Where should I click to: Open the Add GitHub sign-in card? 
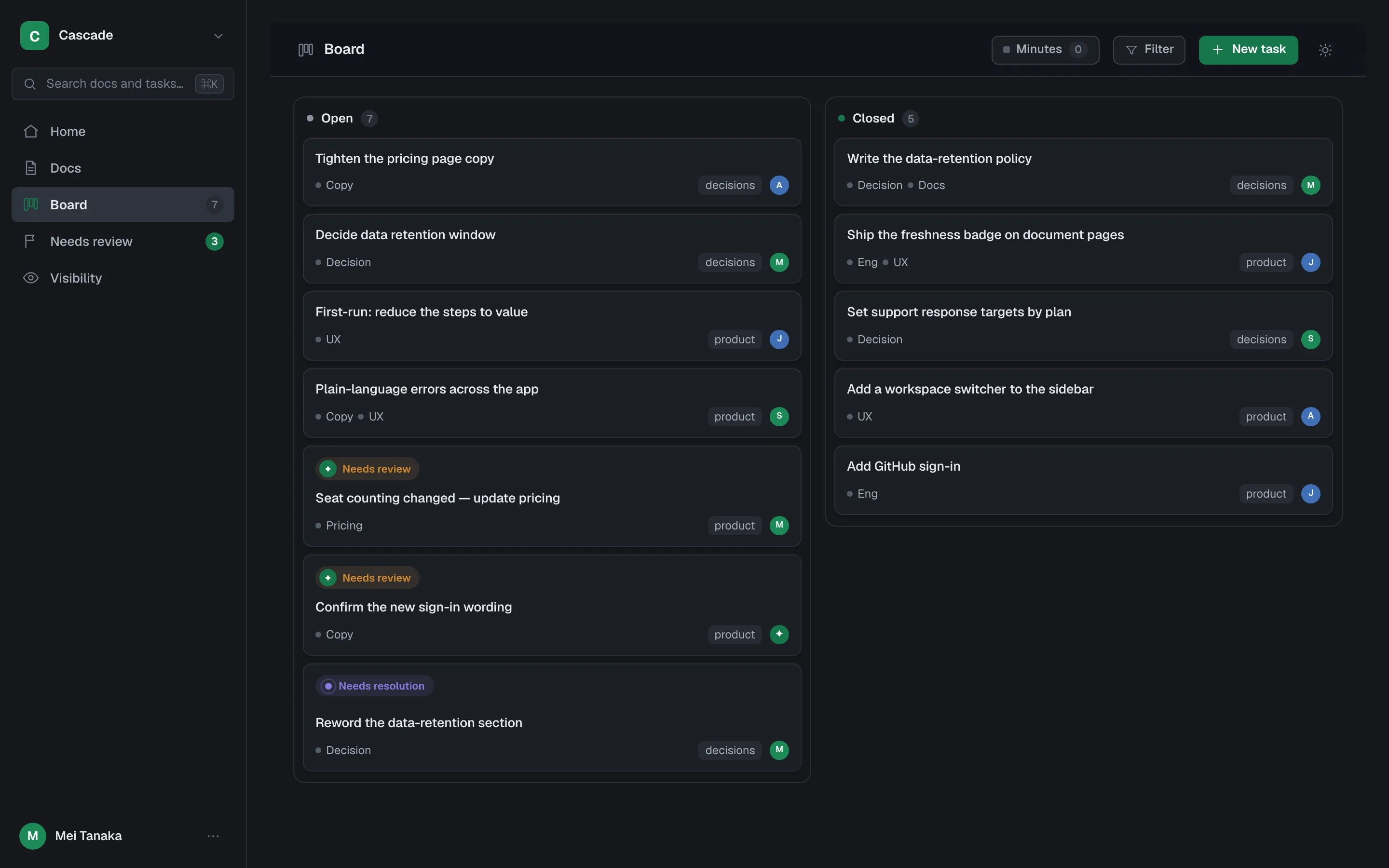1084,480
